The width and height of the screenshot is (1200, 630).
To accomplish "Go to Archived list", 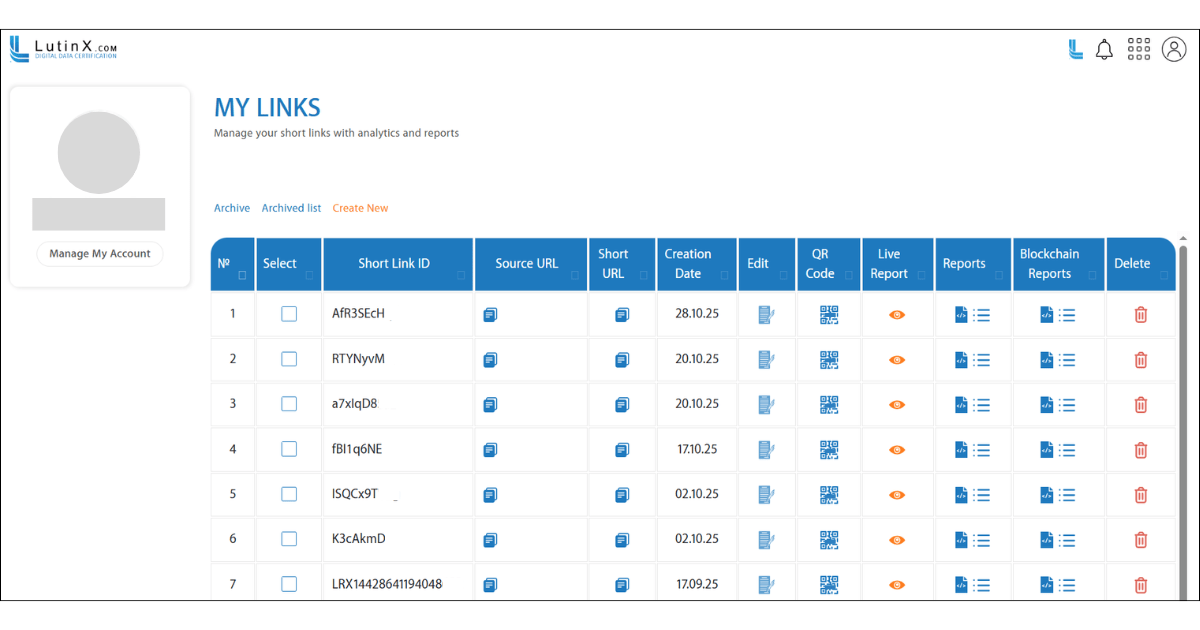I will [291, 208].
